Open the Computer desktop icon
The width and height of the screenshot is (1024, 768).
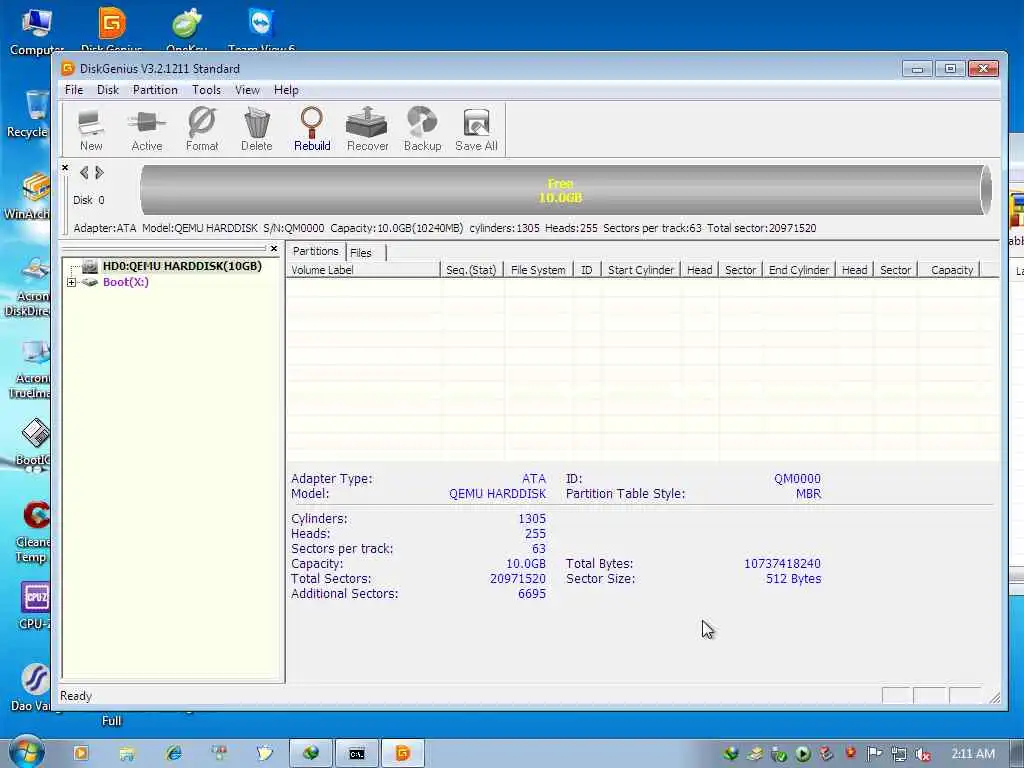click(37, 24)
